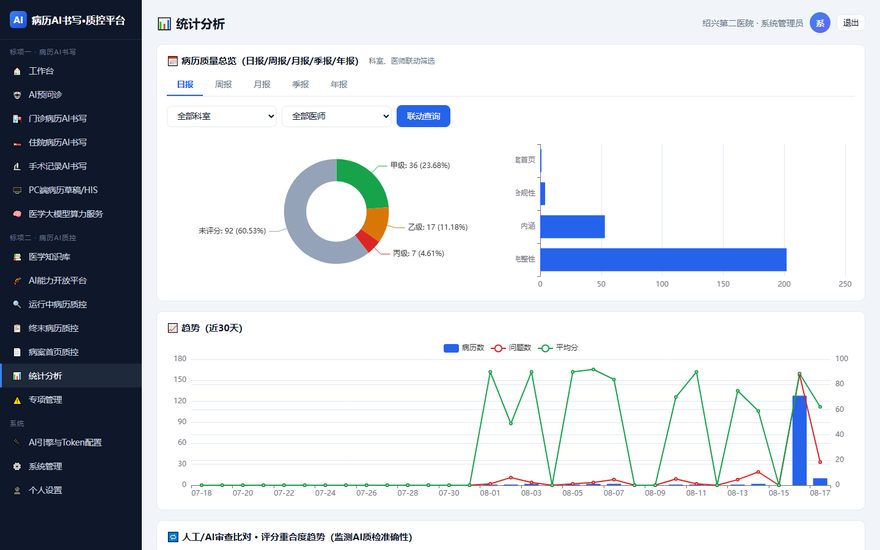
Task: Click the home icon beside 工作台
Action: [x=17, y=71]
